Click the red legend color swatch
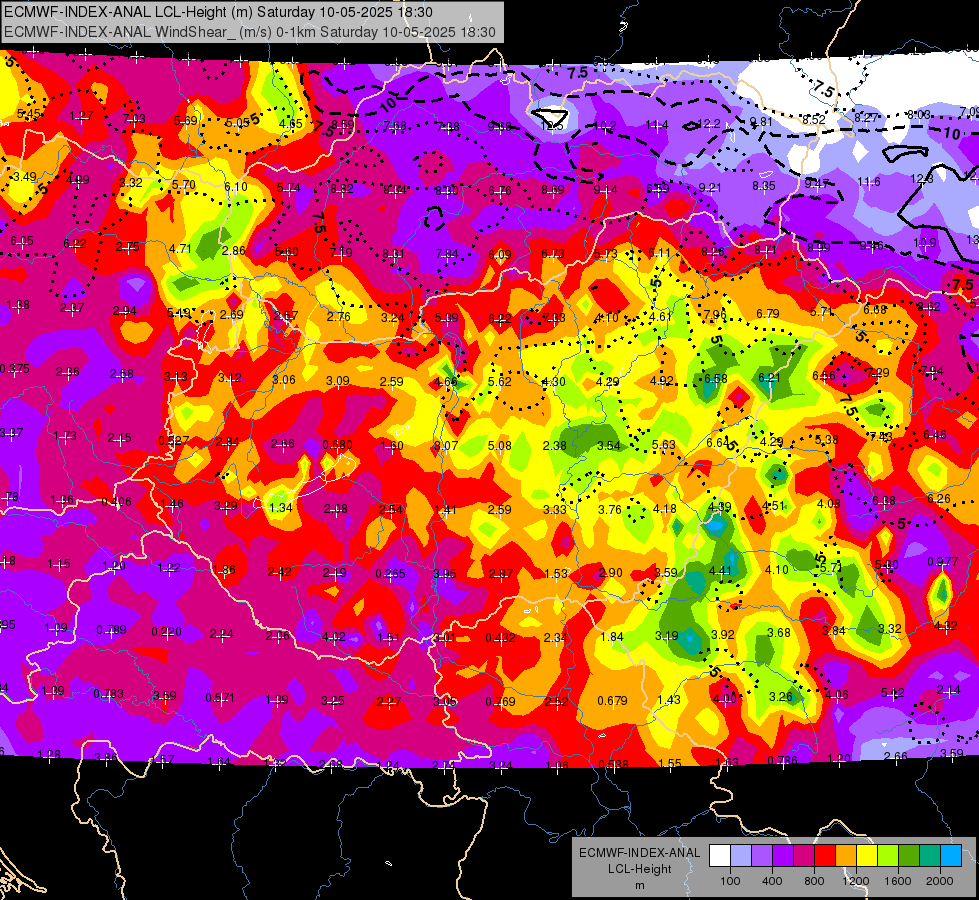 [x=825, y=856]
